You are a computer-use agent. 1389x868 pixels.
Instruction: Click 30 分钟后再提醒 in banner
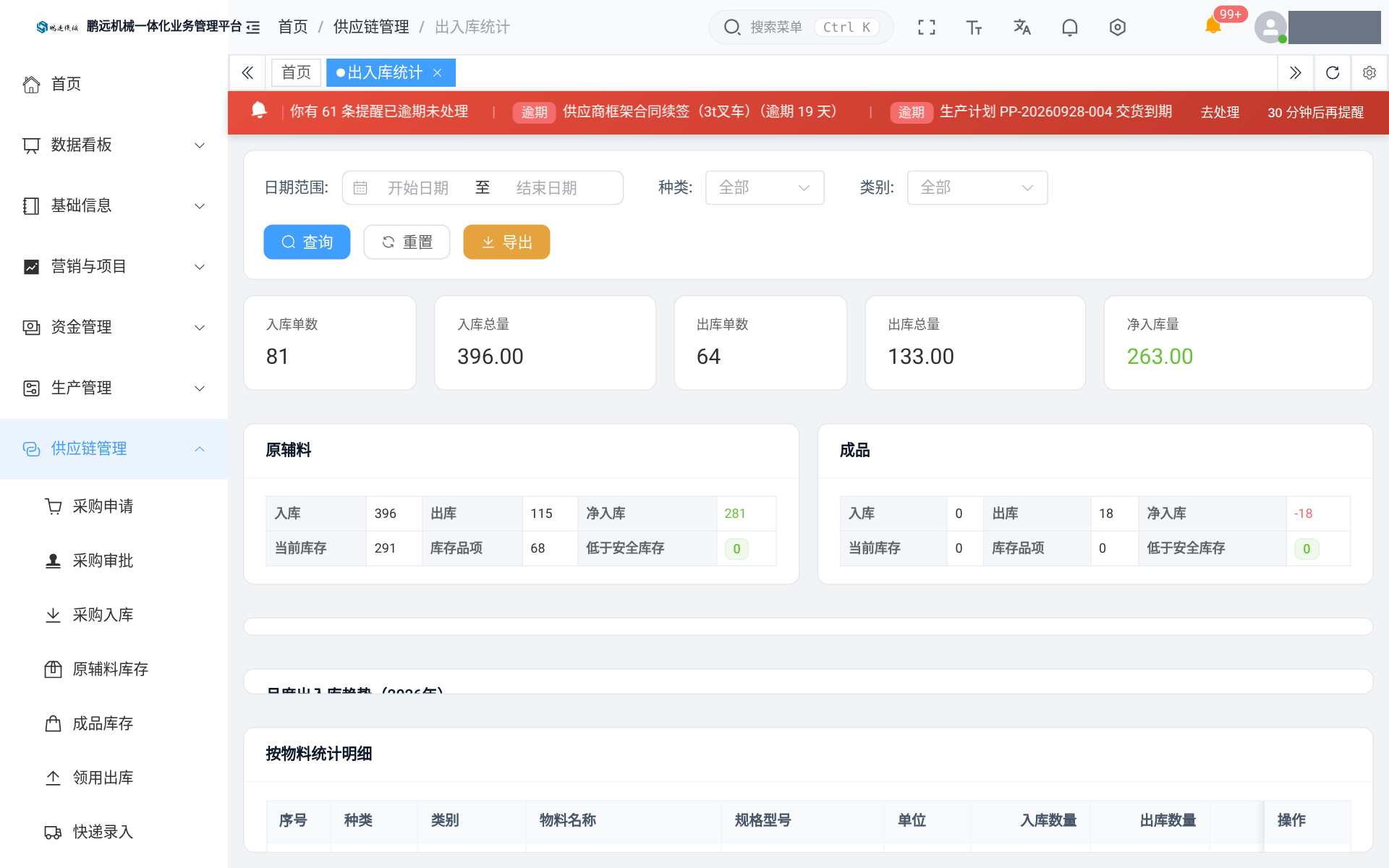tap(1315, 112)
